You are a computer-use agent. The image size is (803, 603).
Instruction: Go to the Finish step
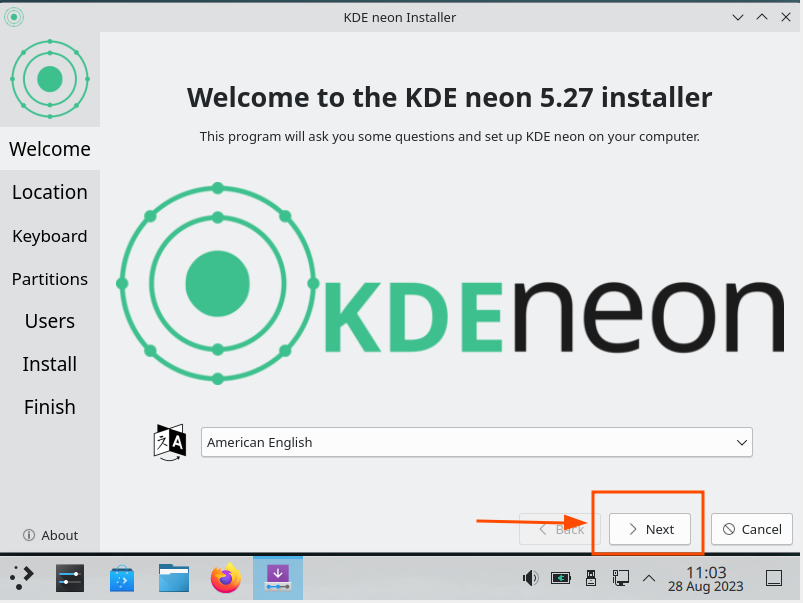50,407
